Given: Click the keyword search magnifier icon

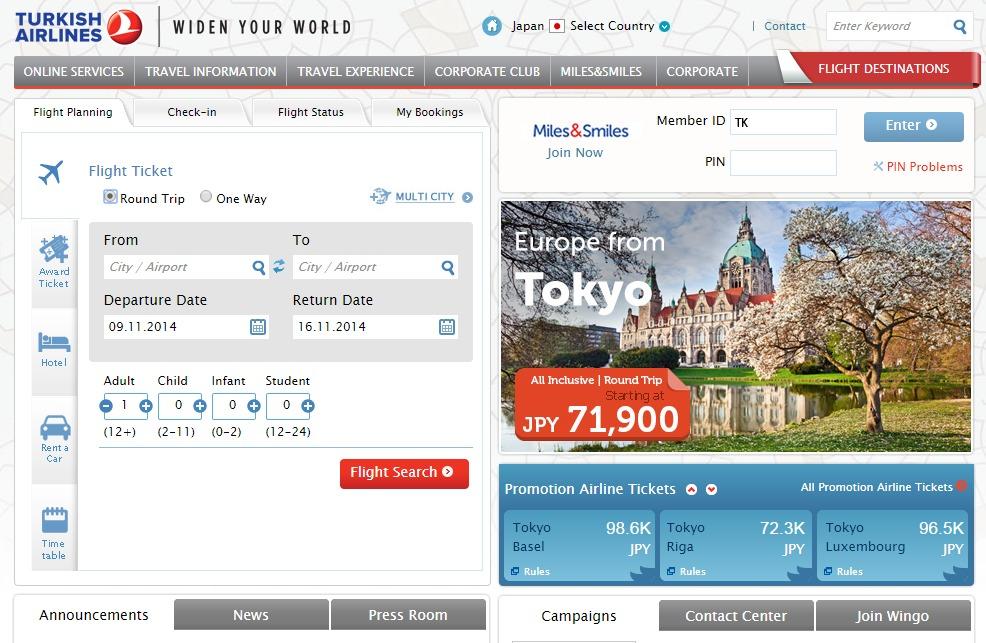Looking at the screenshot, I should coord(960,26).
